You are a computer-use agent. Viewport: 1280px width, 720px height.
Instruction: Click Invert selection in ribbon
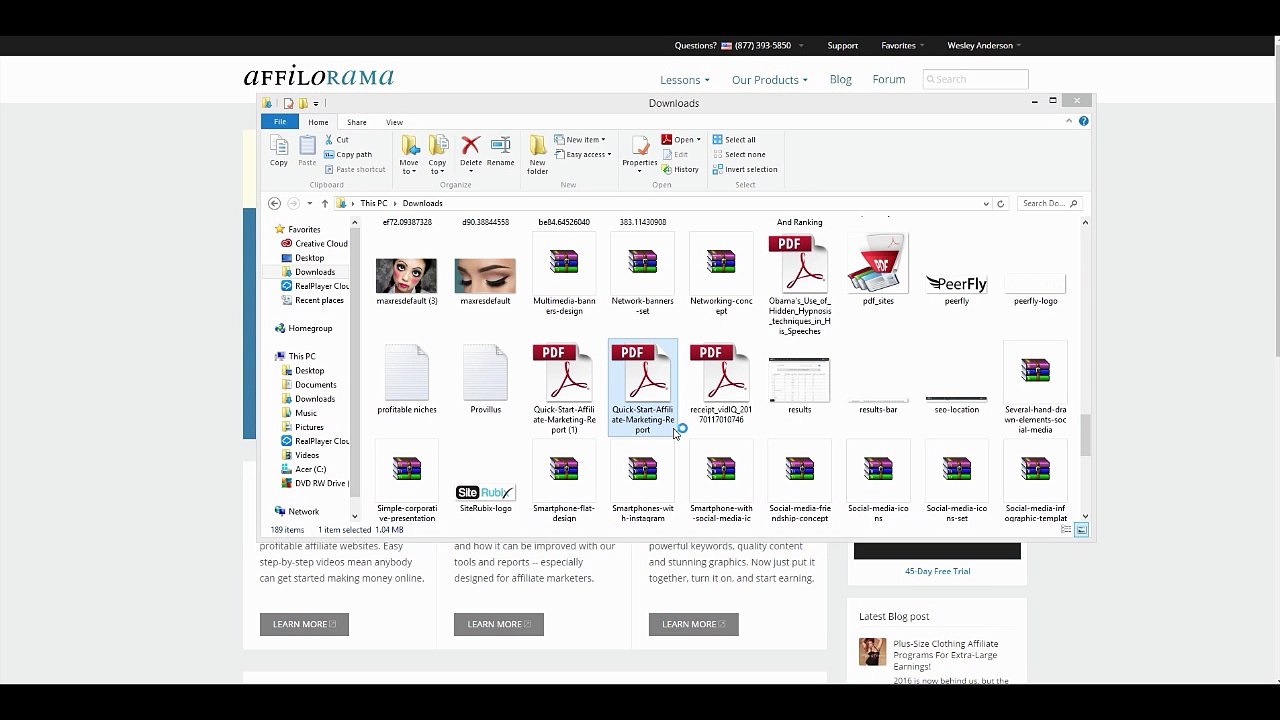[745, 169]
